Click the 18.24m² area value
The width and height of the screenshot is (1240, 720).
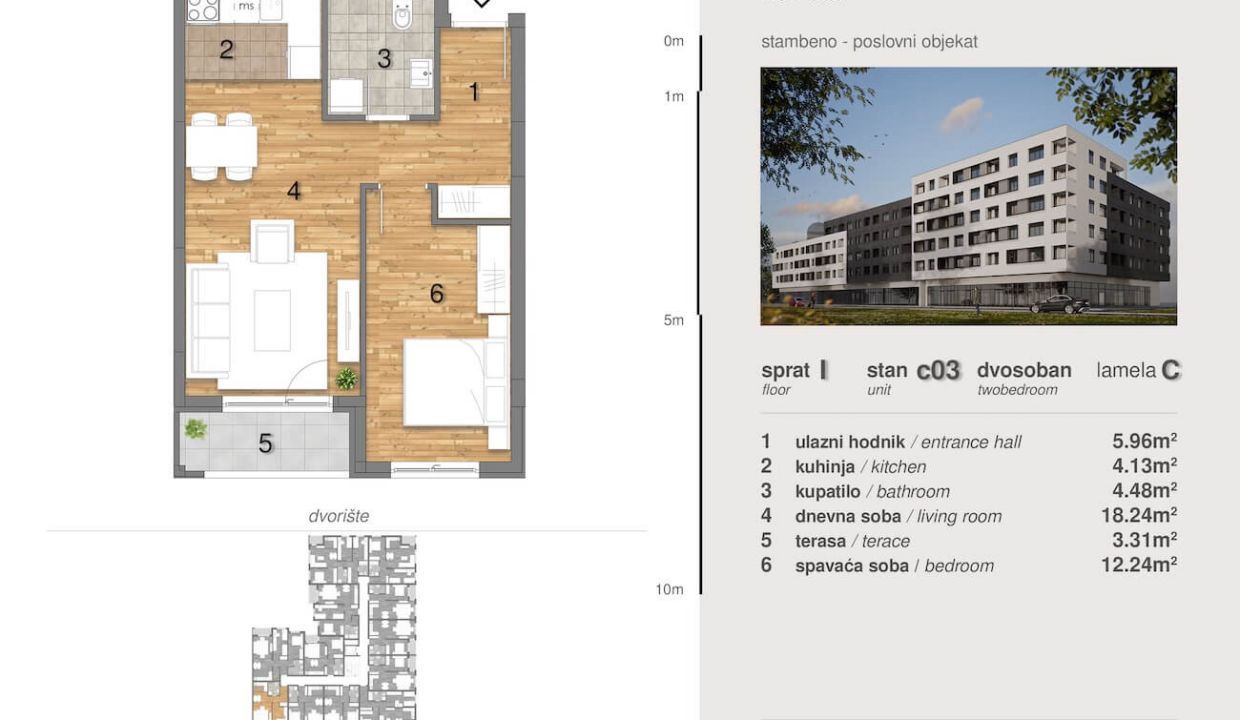(x=1139, y=516)
